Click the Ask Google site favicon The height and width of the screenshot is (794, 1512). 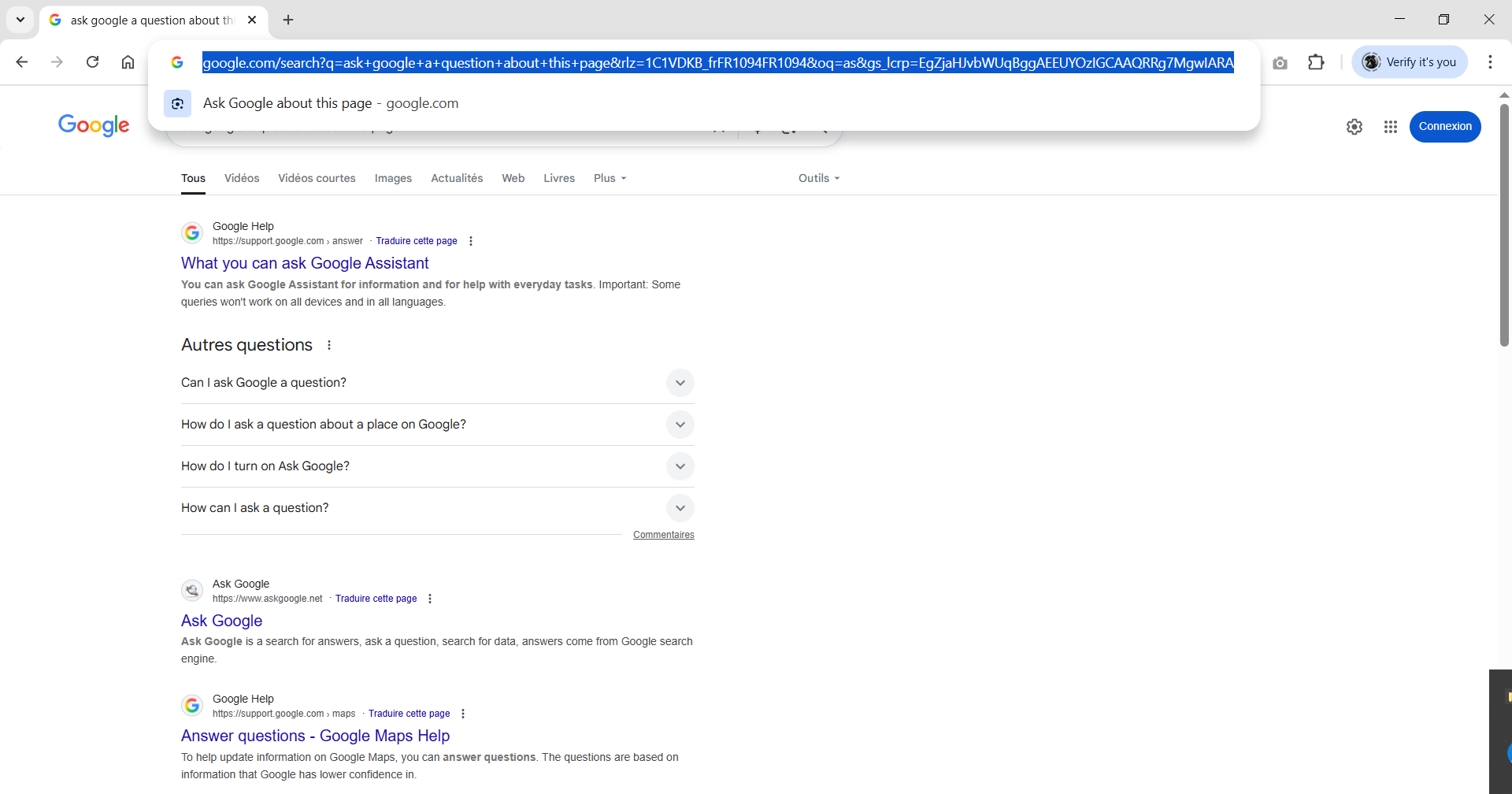coord(192,591)
